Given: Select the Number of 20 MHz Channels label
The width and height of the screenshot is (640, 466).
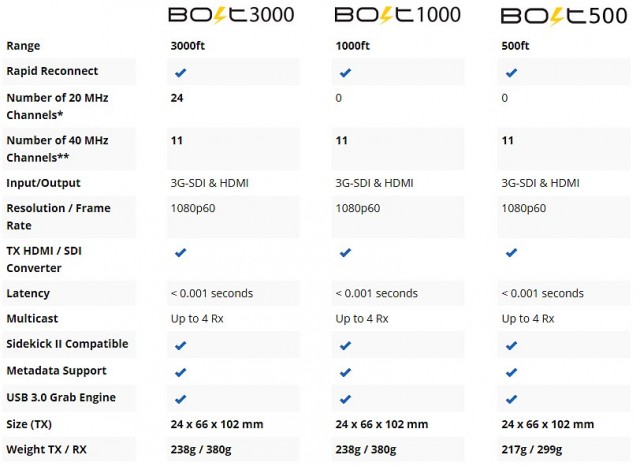Looking at the screenshot, I should tap(58, 106).
